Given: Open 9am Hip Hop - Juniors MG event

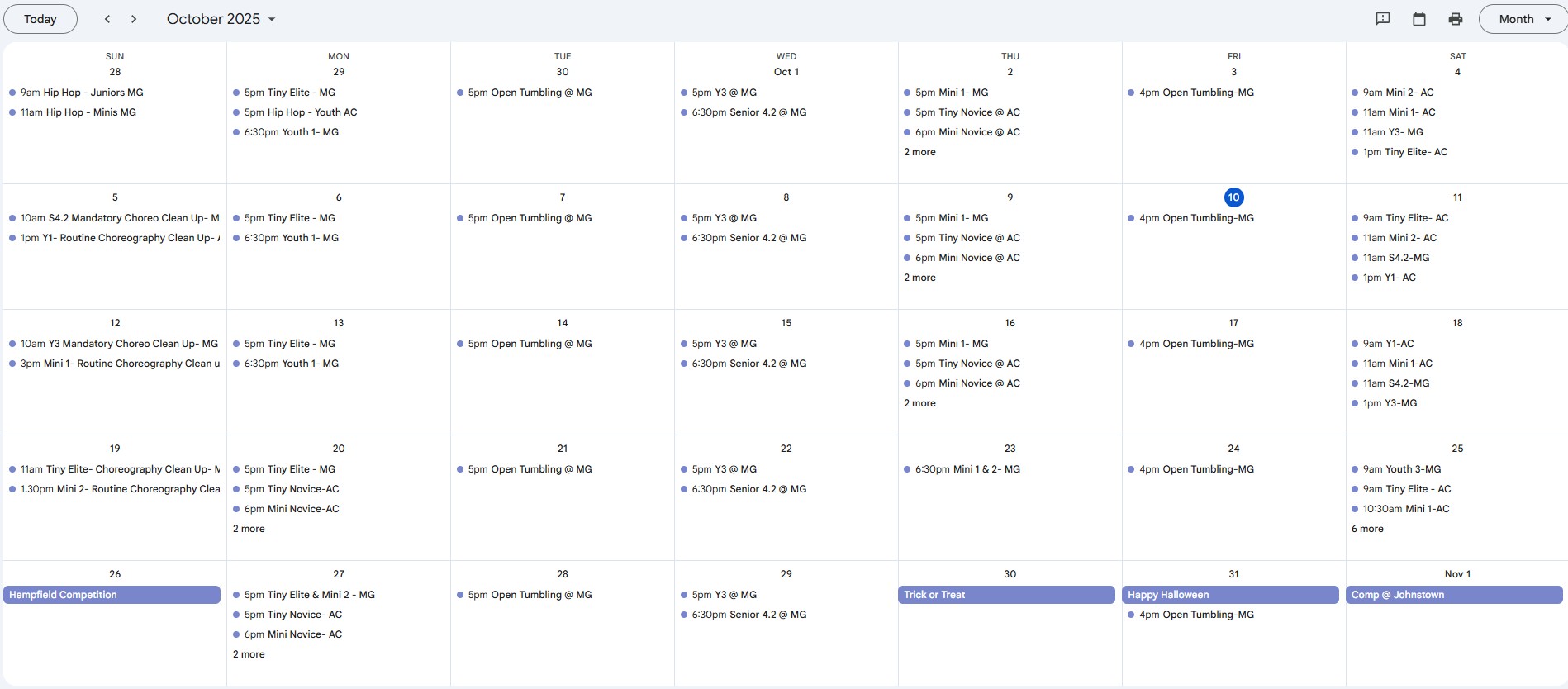Looking at the screenshot, I should 82,93.
